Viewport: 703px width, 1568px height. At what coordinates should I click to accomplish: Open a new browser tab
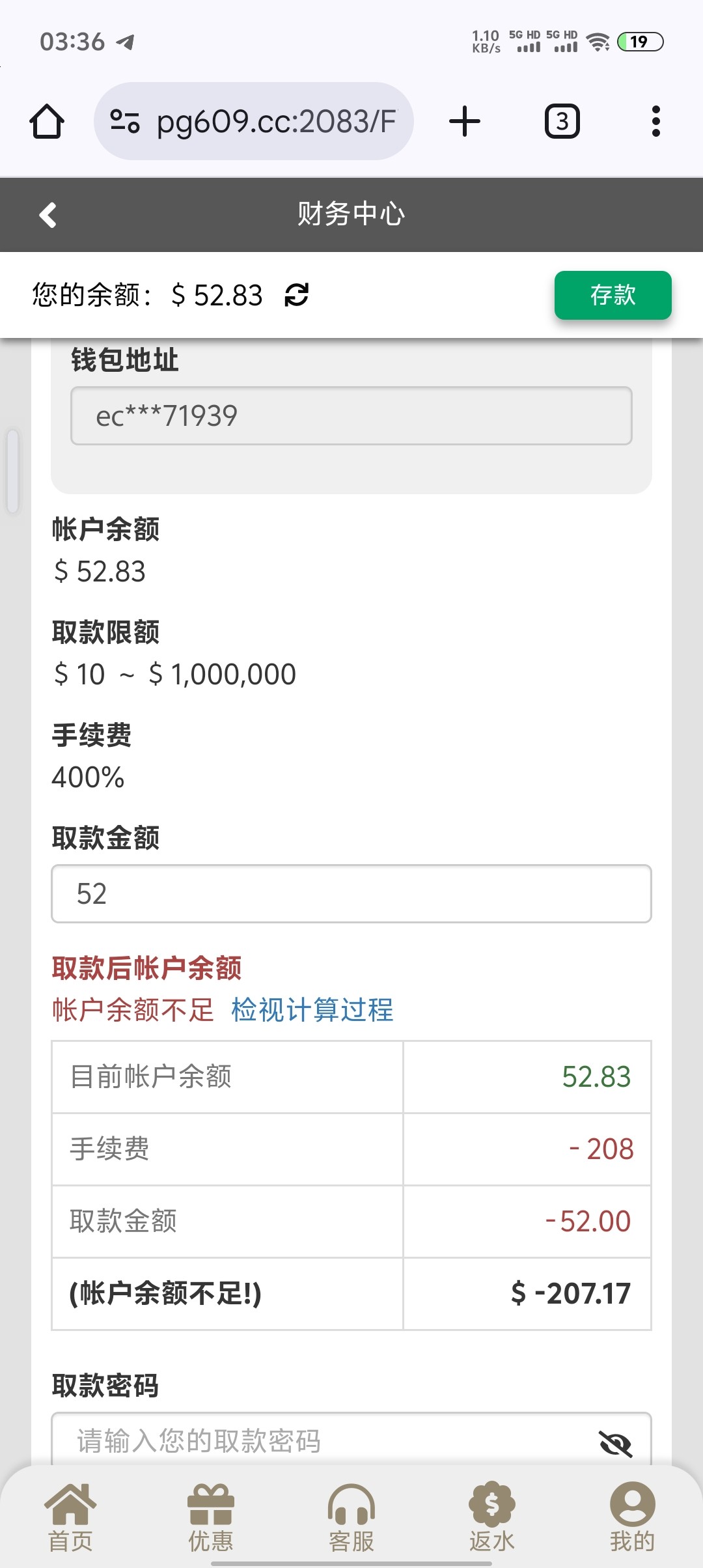465,122
